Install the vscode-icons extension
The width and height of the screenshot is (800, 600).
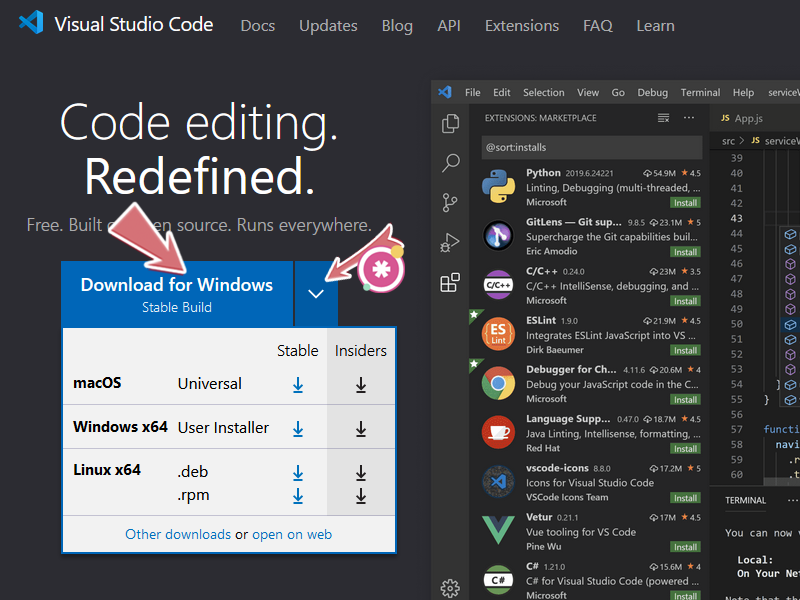[685, 498]
